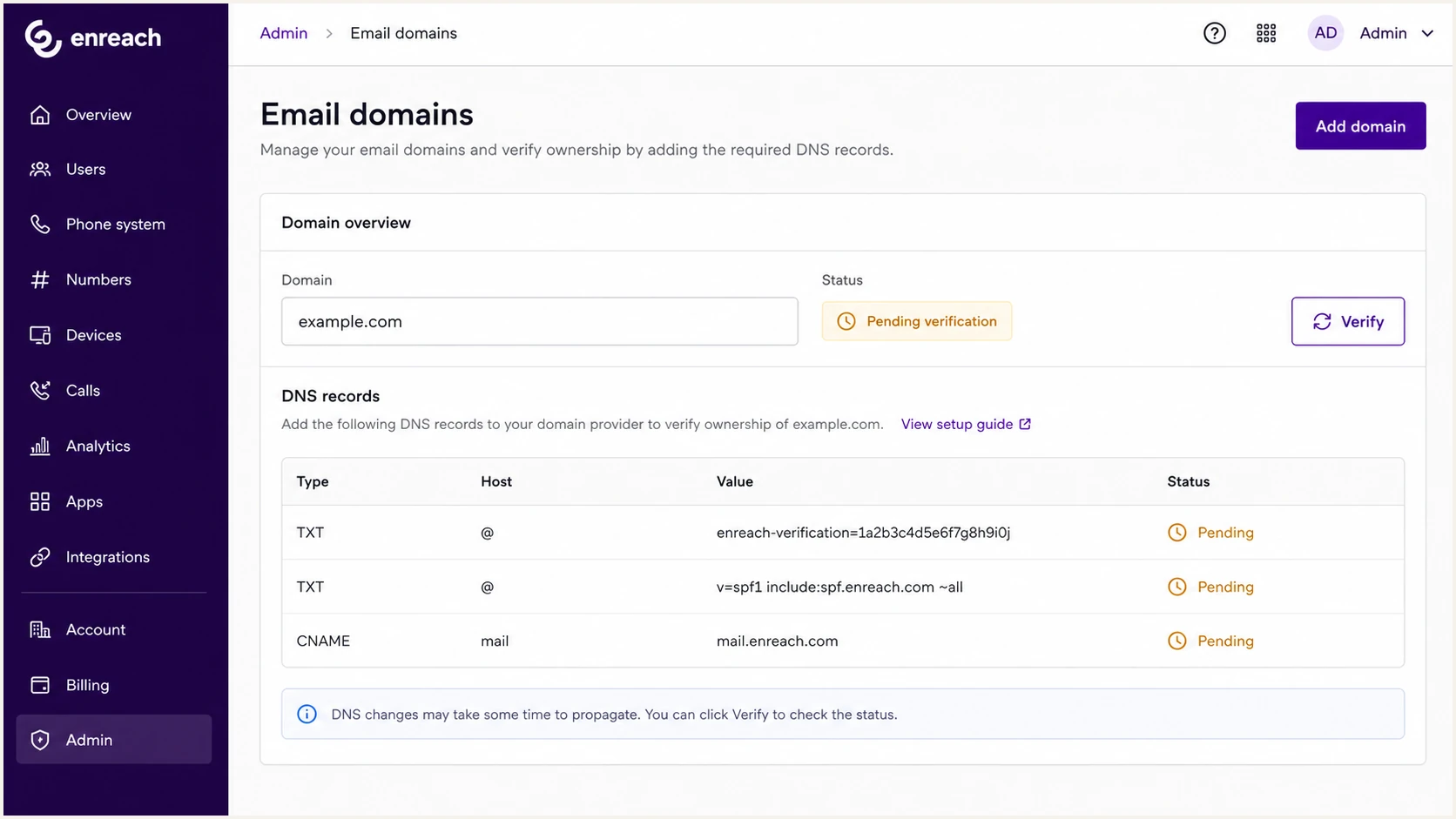Screen dimensions: 1456x819
Task: Click the Devices monitor icon
Action: pyautogui.click(x=40, y=335)
